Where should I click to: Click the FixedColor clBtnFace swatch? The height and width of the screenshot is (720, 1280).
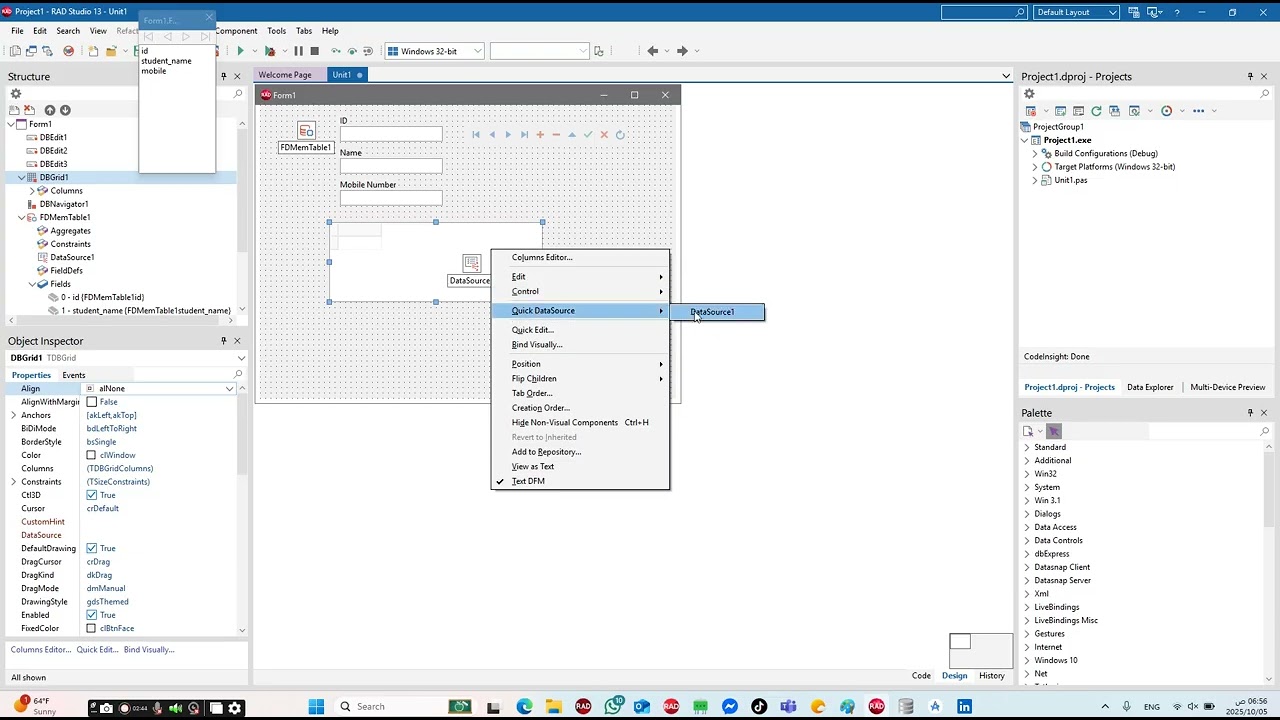[92, 628]
